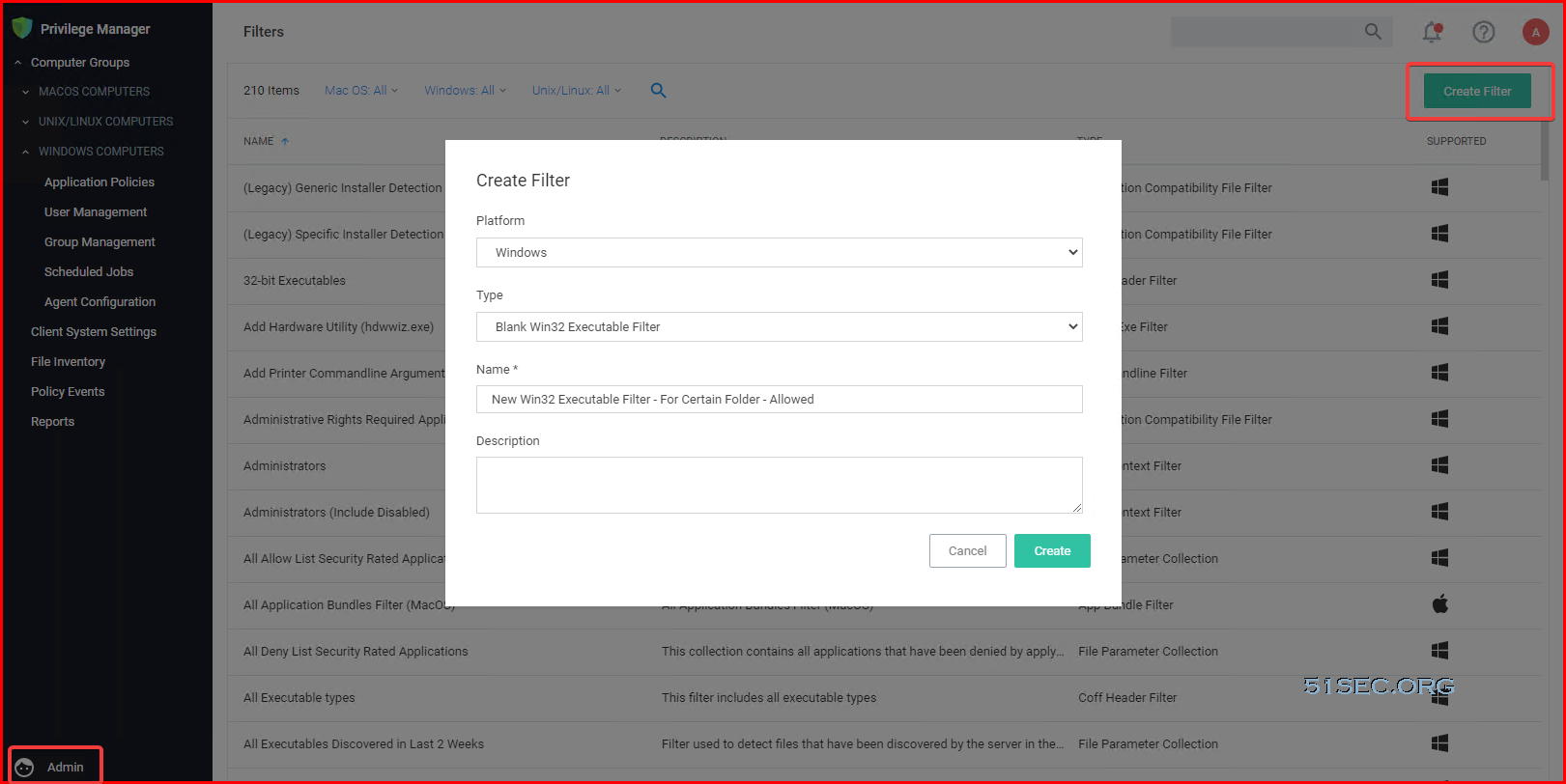Expand UNIX/LINUX COMPUTERS group
Viewport: 1566px width, 784px height.
pos(26,122)
